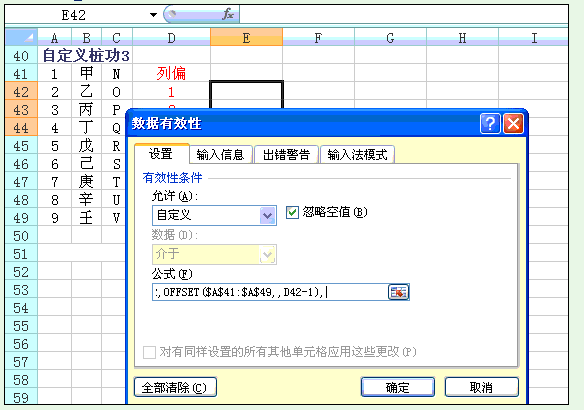This screenshot has height=410, width=584.
Task: Click the cell titled 自定义桩功3
Action: [x=86, y=55]
